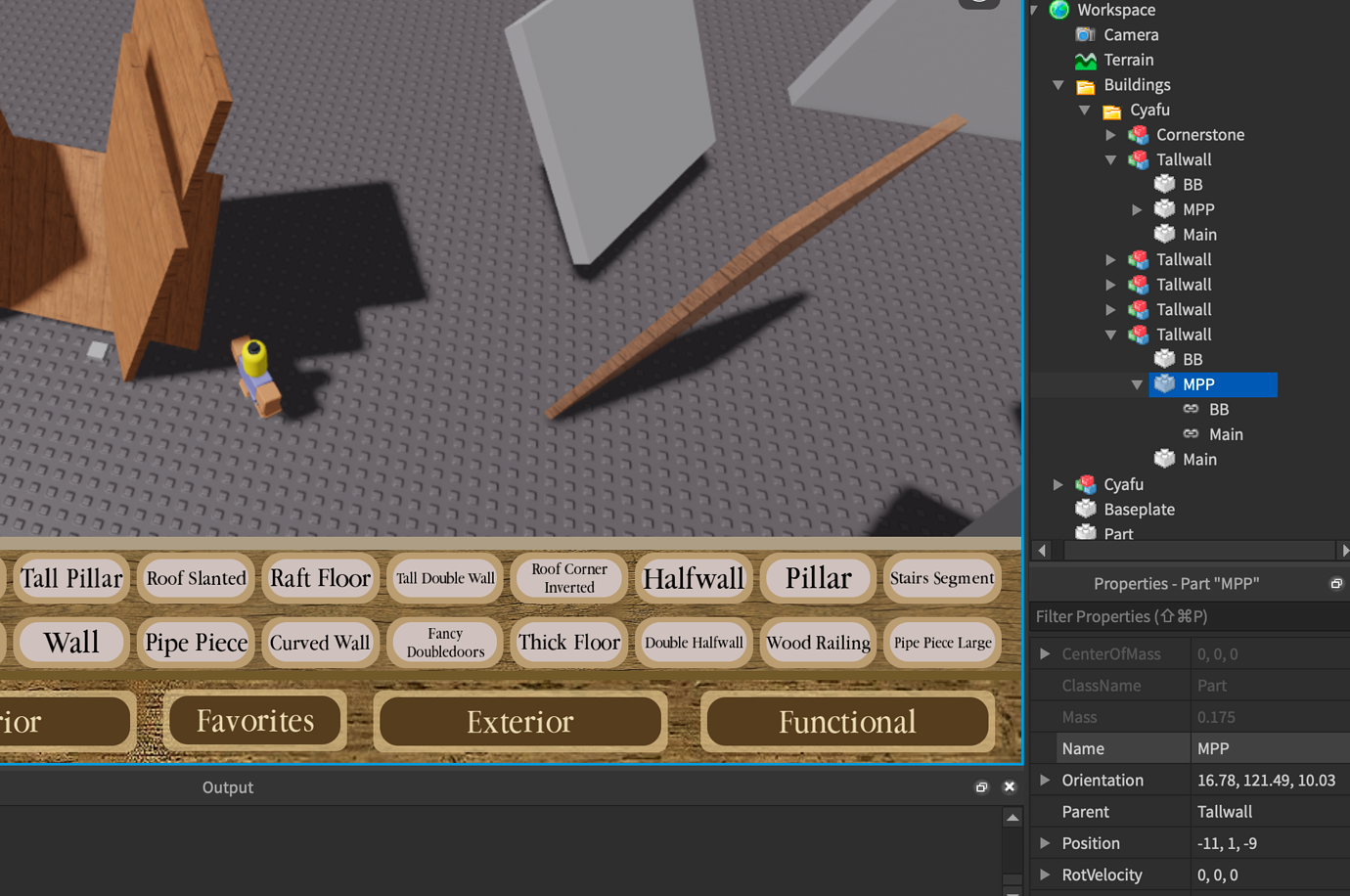Select the Buildings folder icon

(1086, 85)
